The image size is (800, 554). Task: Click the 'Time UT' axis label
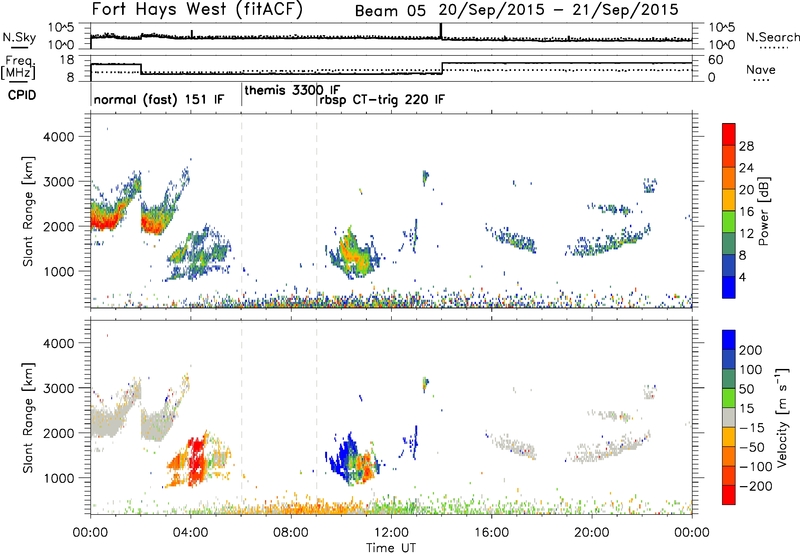pyautogui.click(x=391, y=548)
